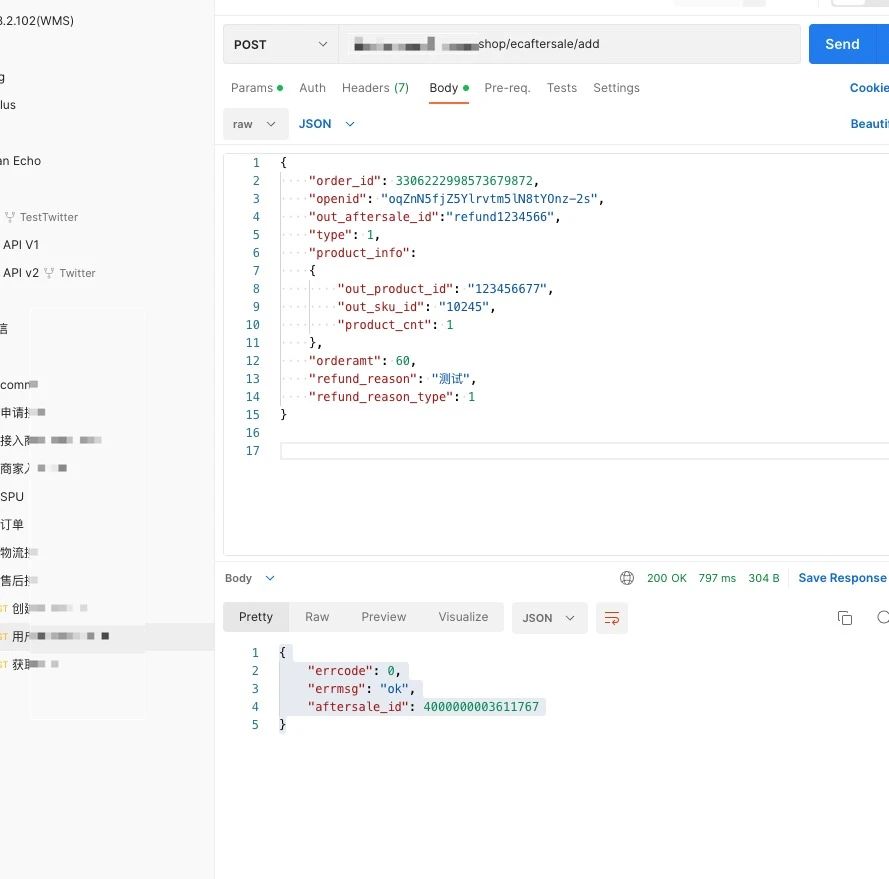The width and height of the screenshot is (889, 879).
Task: Click the 304 B response size
Action: tap(764, 578)
